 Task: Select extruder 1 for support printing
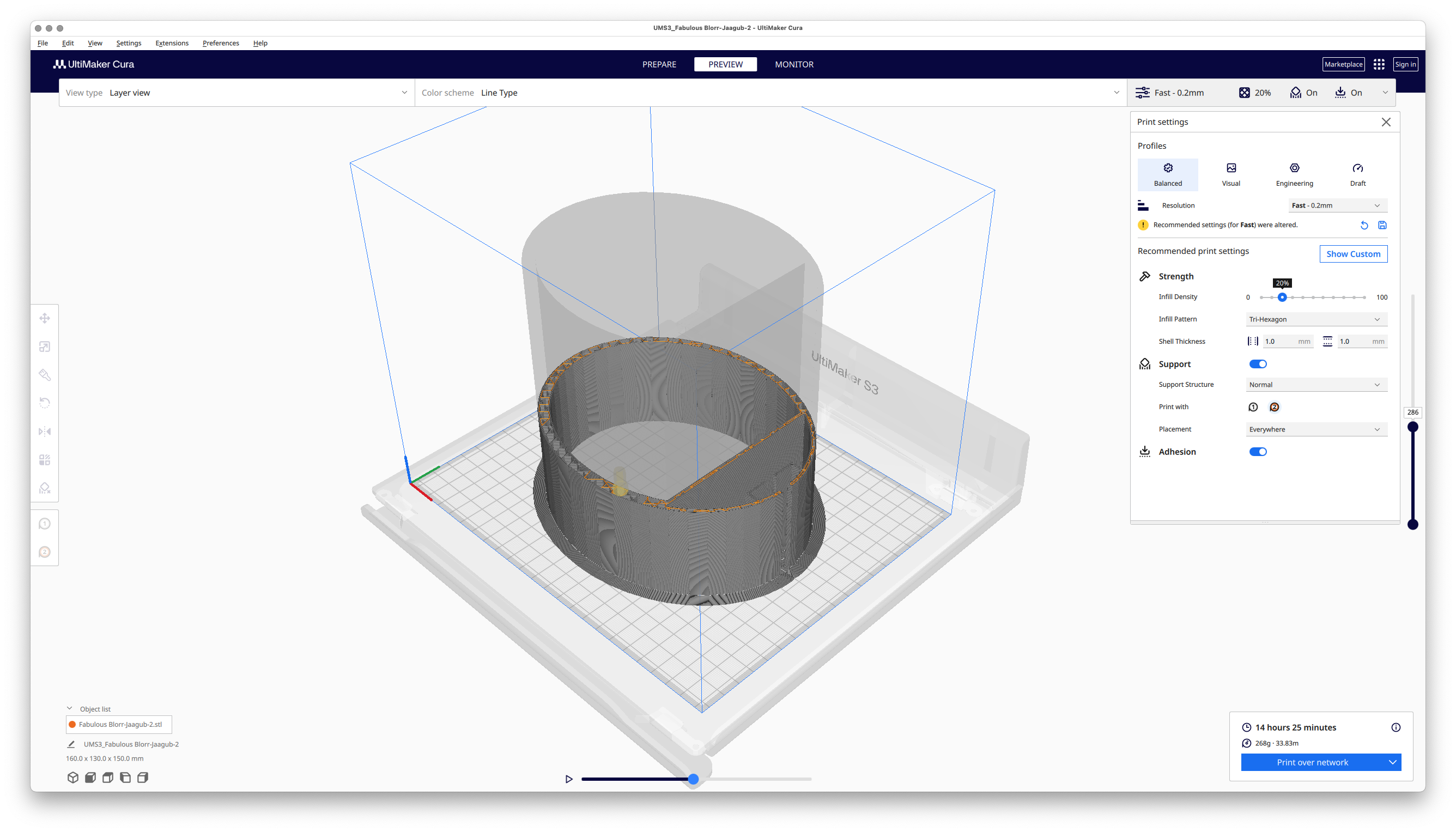pyautogui.click(x=1253, y=407)
